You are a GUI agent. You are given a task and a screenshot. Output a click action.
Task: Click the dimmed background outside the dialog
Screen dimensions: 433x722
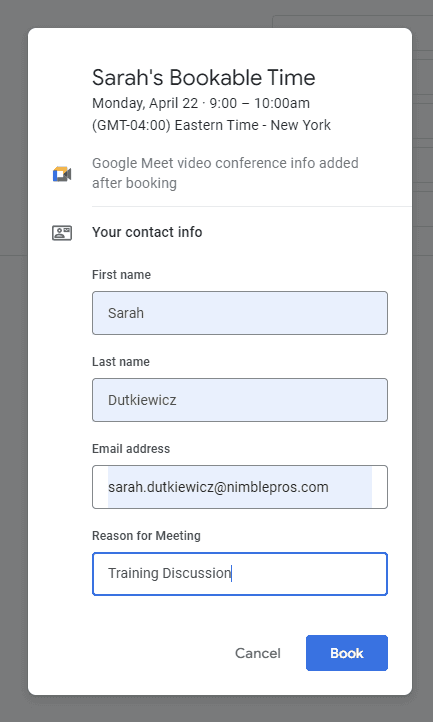pos(13,368)
